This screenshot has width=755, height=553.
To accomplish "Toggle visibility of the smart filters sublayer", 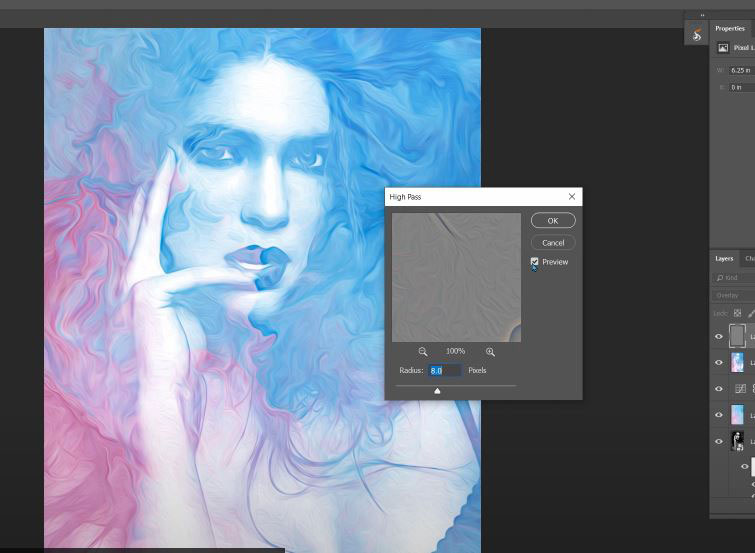I will 744,466.
